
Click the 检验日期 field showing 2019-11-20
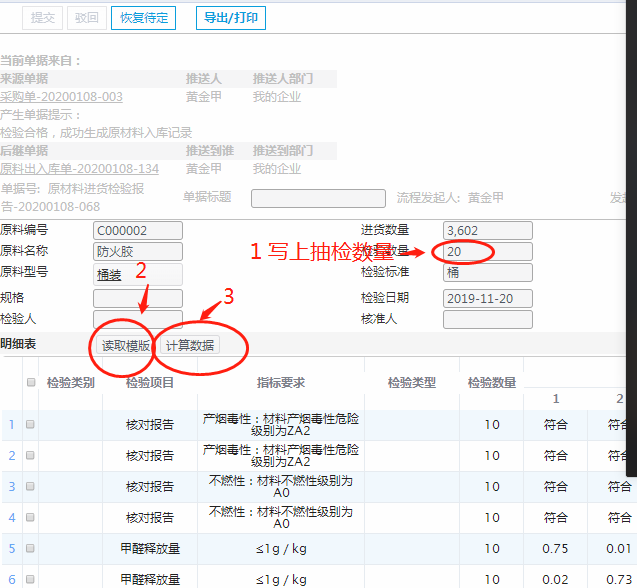[x=487, y=299]
